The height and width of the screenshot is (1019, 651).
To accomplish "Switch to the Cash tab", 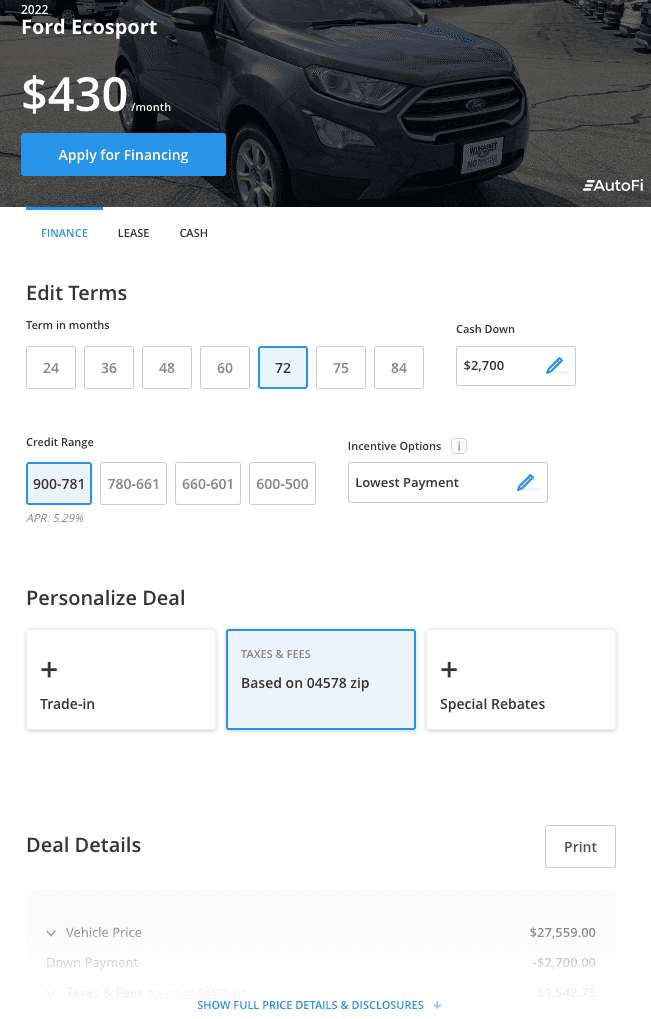I will click(x=194, y=233).
